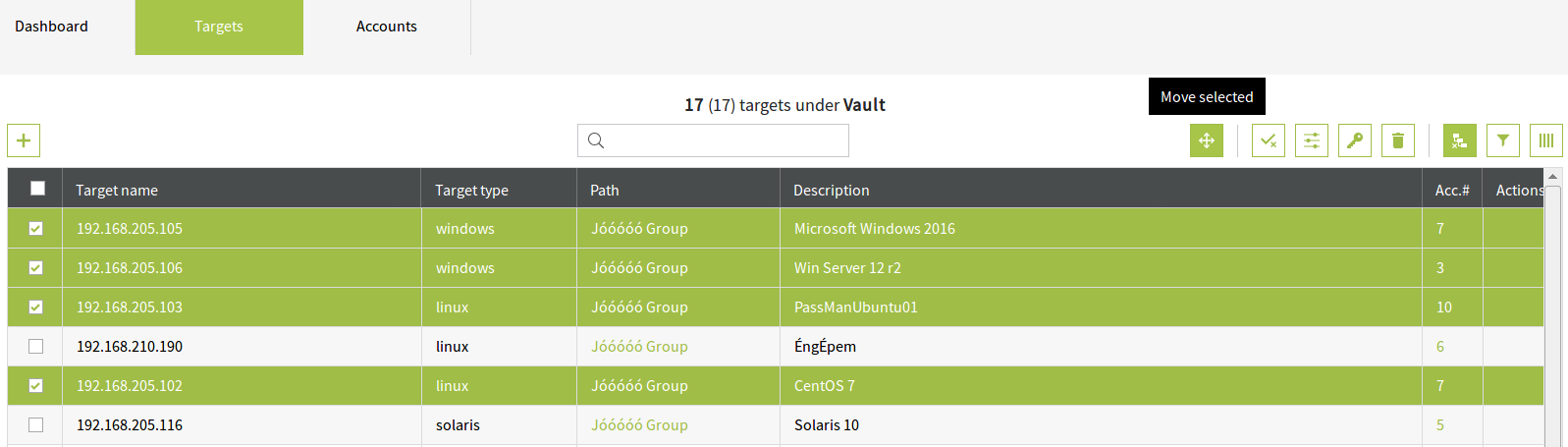Open the Accounts tab
Viewport: 1568px width, 447px height.
(x=386, y=27)
